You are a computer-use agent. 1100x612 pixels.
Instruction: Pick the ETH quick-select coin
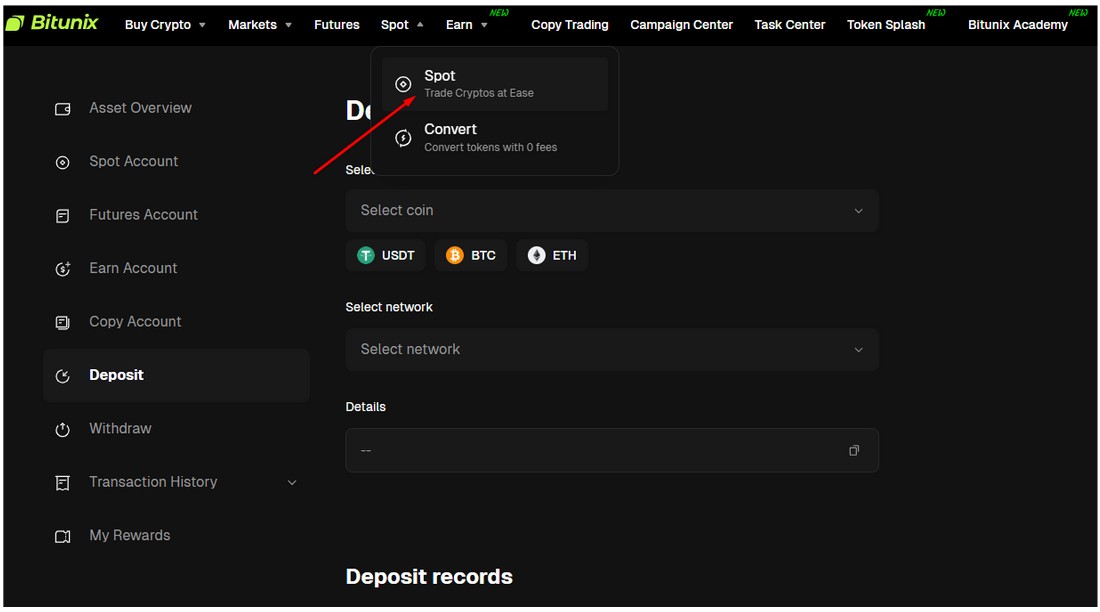[552, 256]
